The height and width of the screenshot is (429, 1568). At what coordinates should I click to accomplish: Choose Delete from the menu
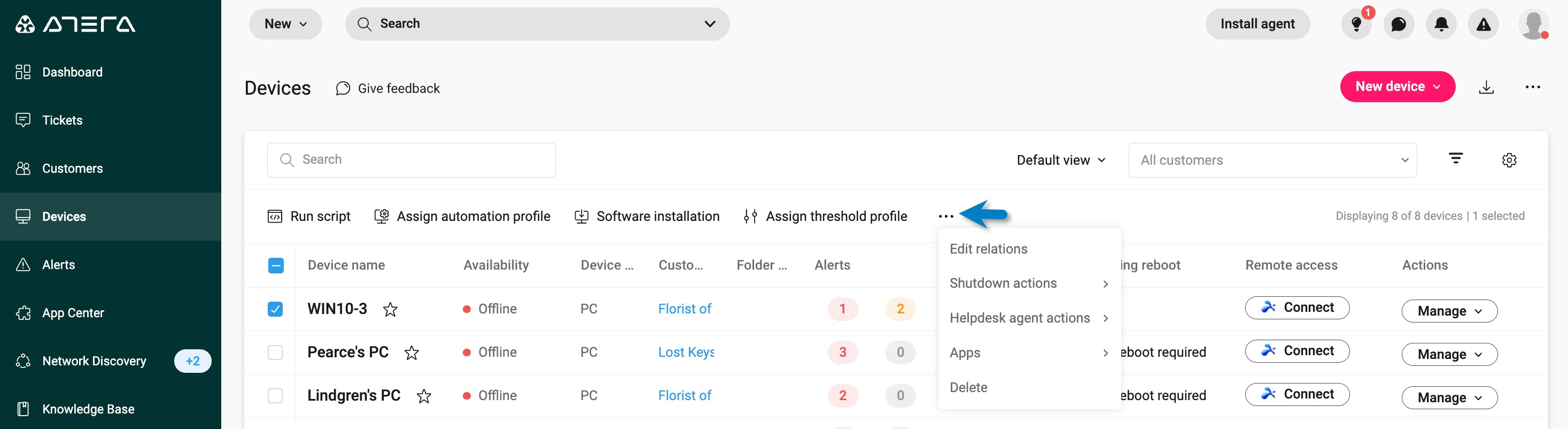(x=1029, y=388)
